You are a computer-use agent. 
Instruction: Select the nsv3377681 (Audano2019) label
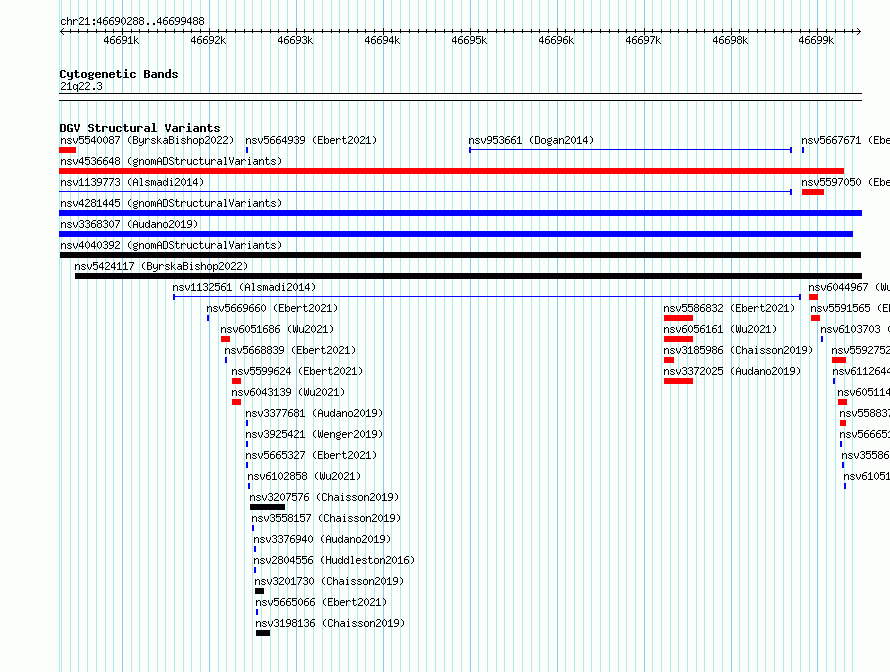click(x=314, y=413)
